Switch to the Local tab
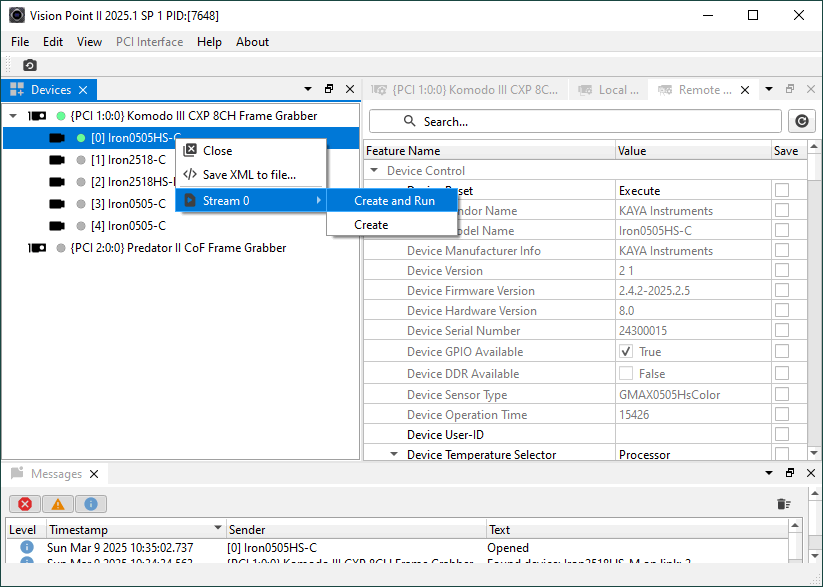The image size is (823, 587). pos(610,90)
